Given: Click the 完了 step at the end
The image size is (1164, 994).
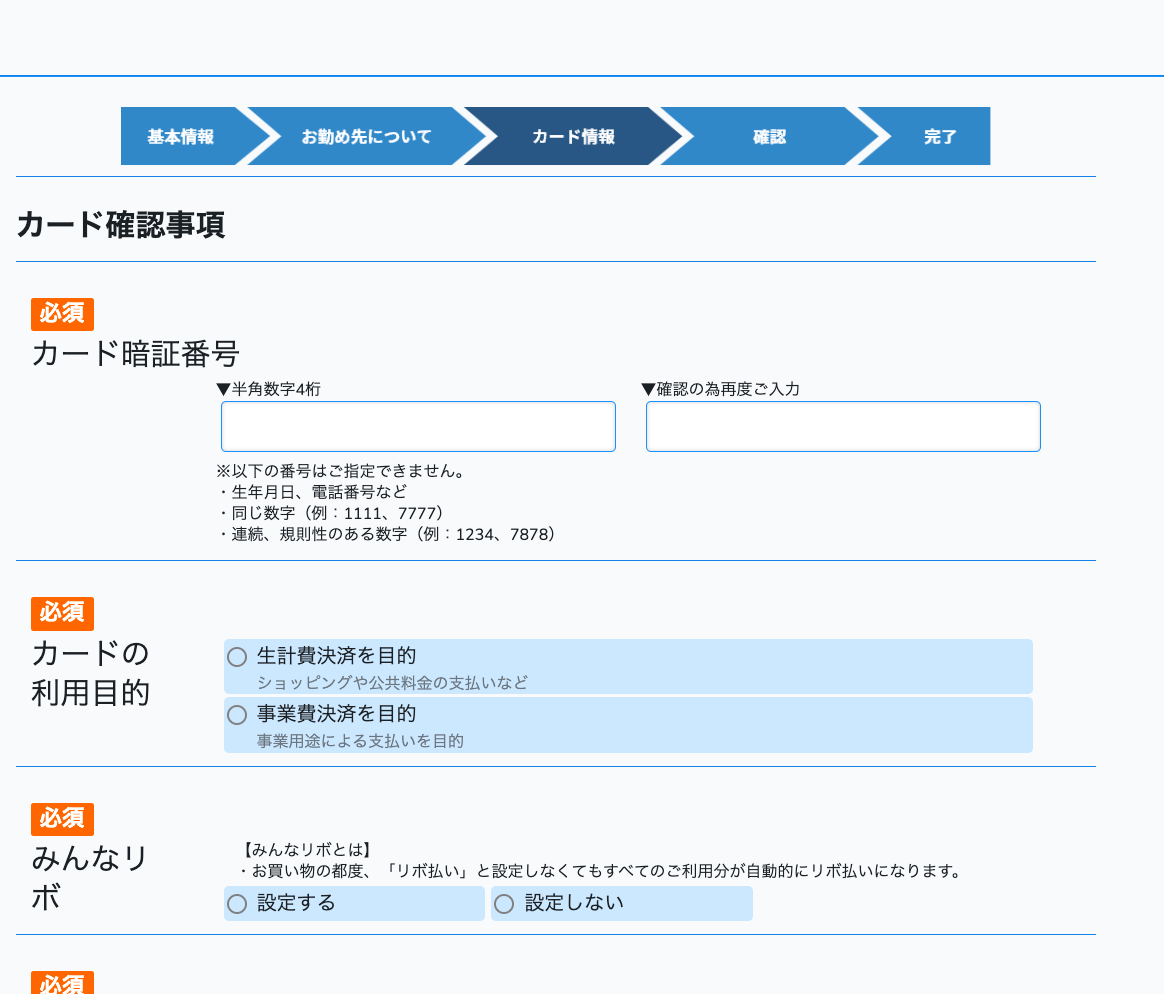Looking at the screenshot, I should click(940, 137).
